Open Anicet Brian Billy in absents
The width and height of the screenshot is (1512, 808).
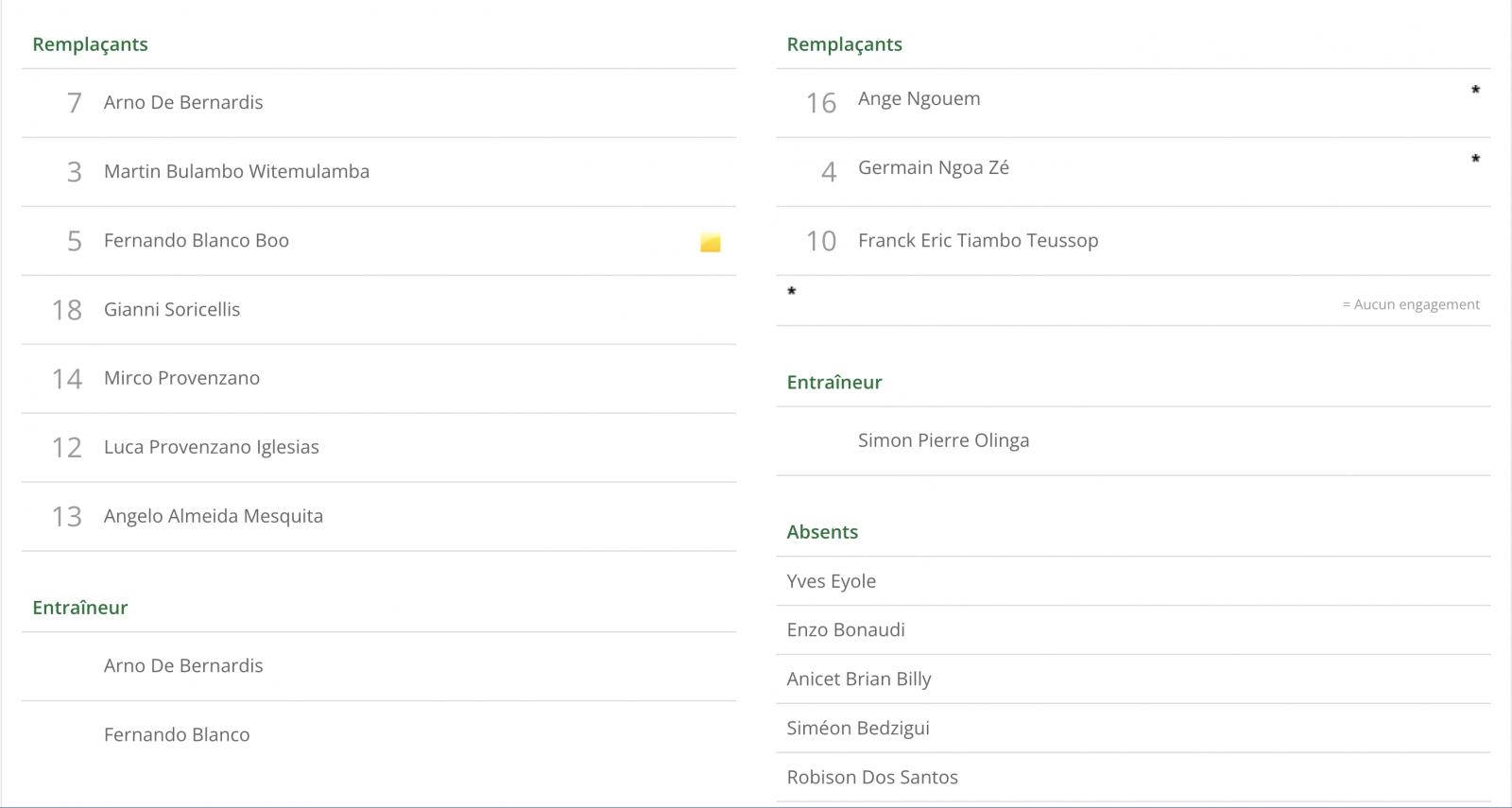[859, 679]
